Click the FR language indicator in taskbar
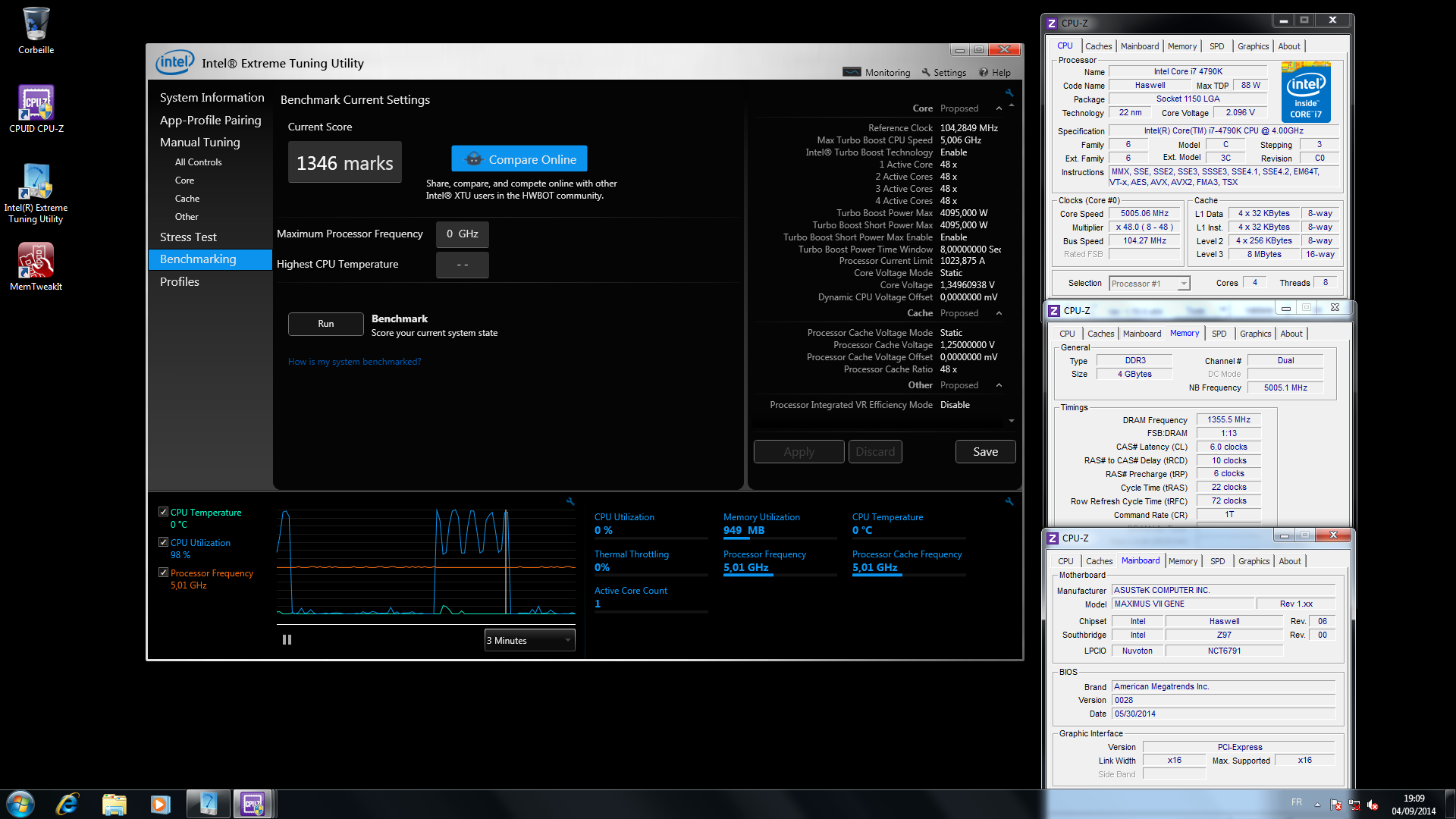The image size is (1456, 819). 1297,802
